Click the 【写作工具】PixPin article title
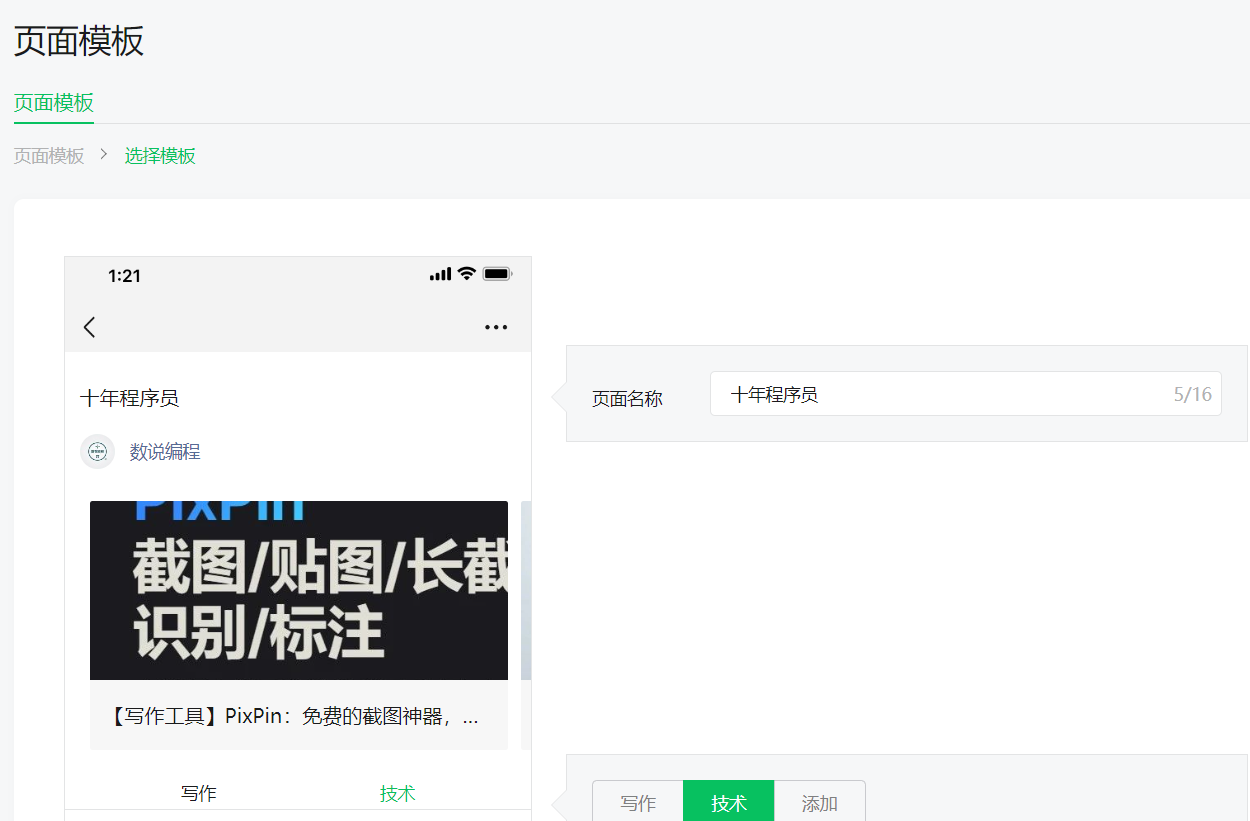 [293, 716]
